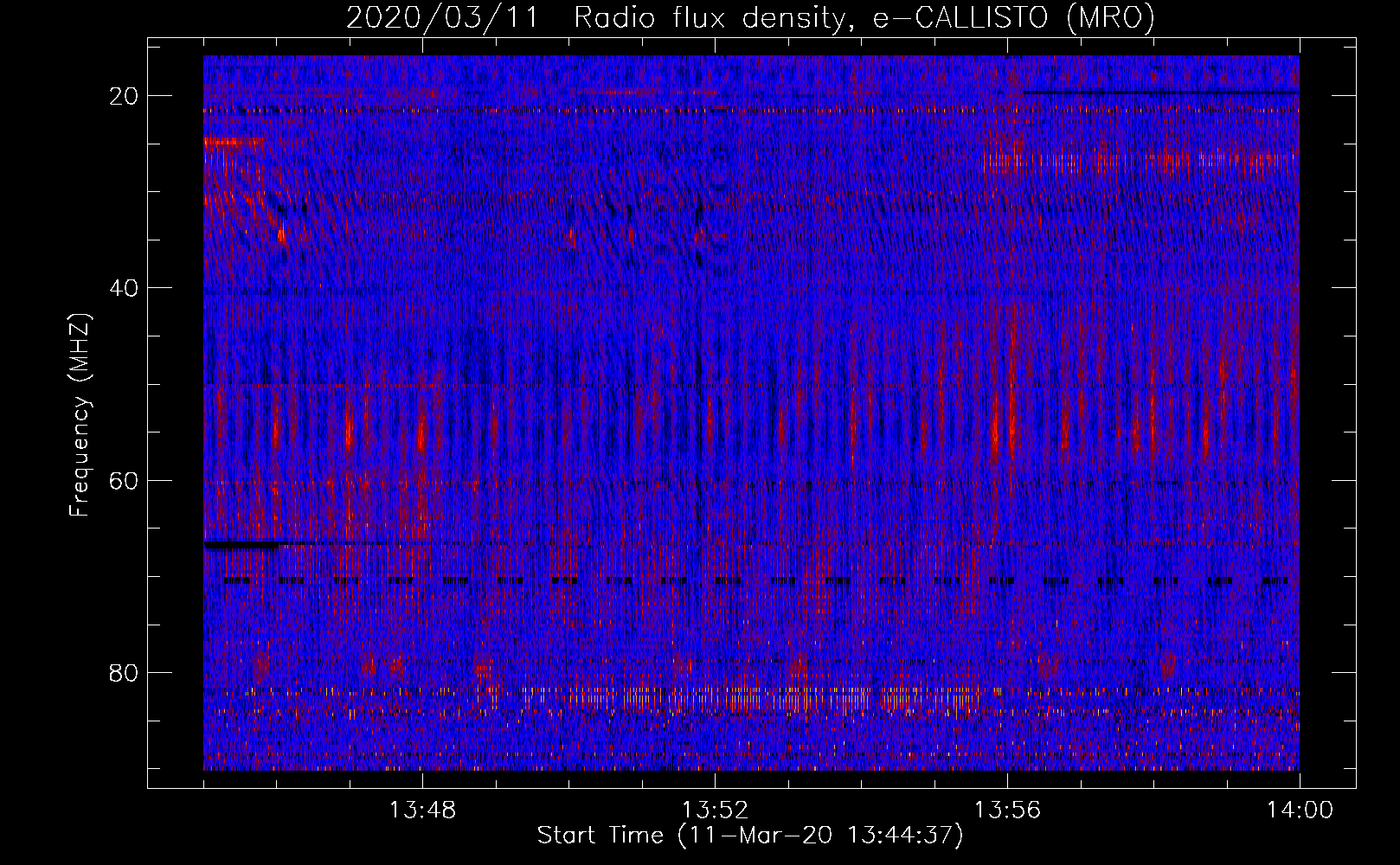Image resolution: width=1400 pixels, height=865 pixels.
Task: Click the 40 frequency tick label
Action: [125, 288]
